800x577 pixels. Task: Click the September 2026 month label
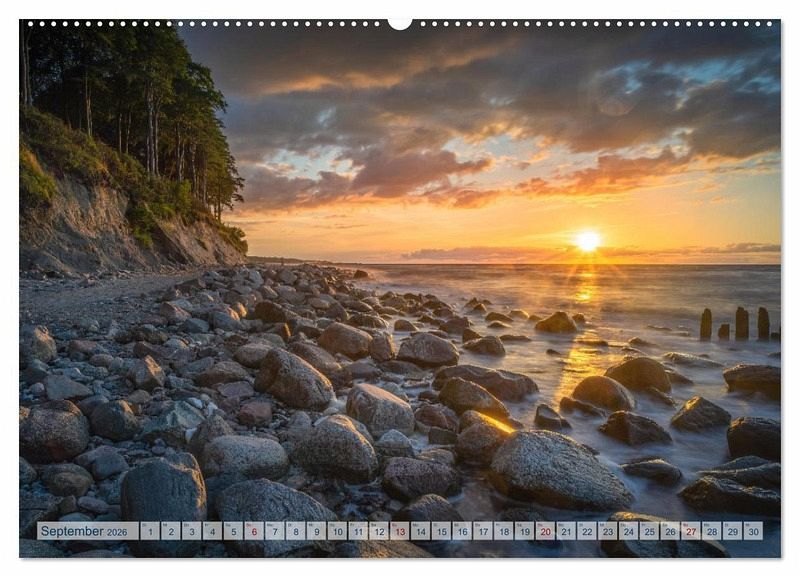point(87,531)
